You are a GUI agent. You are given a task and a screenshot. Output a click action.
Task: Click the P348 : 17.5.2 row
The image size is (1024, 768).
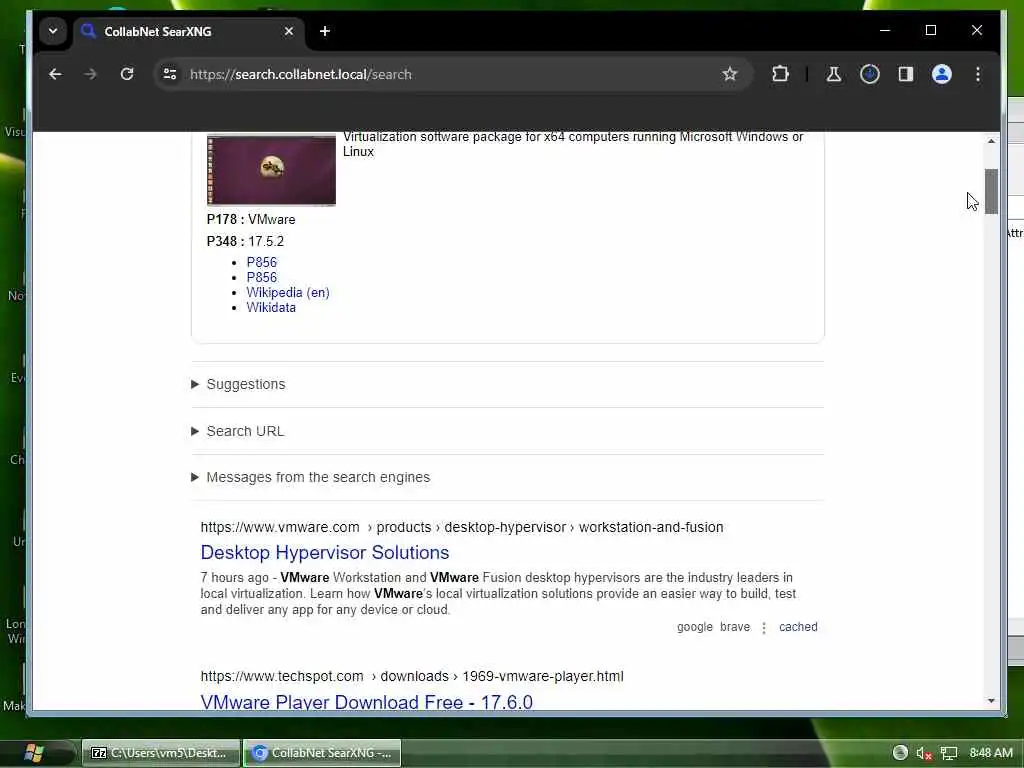[x=245, y=242]
